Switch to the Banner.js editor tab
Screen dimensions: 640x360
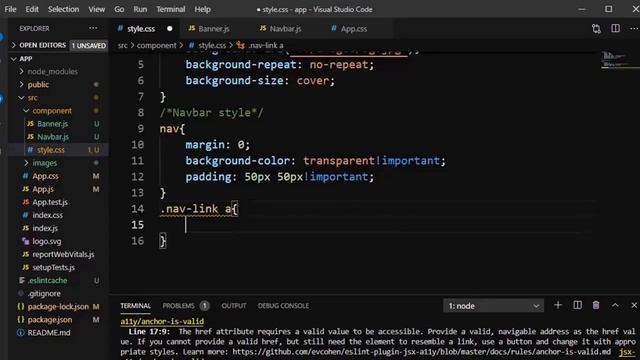(213, 29)
